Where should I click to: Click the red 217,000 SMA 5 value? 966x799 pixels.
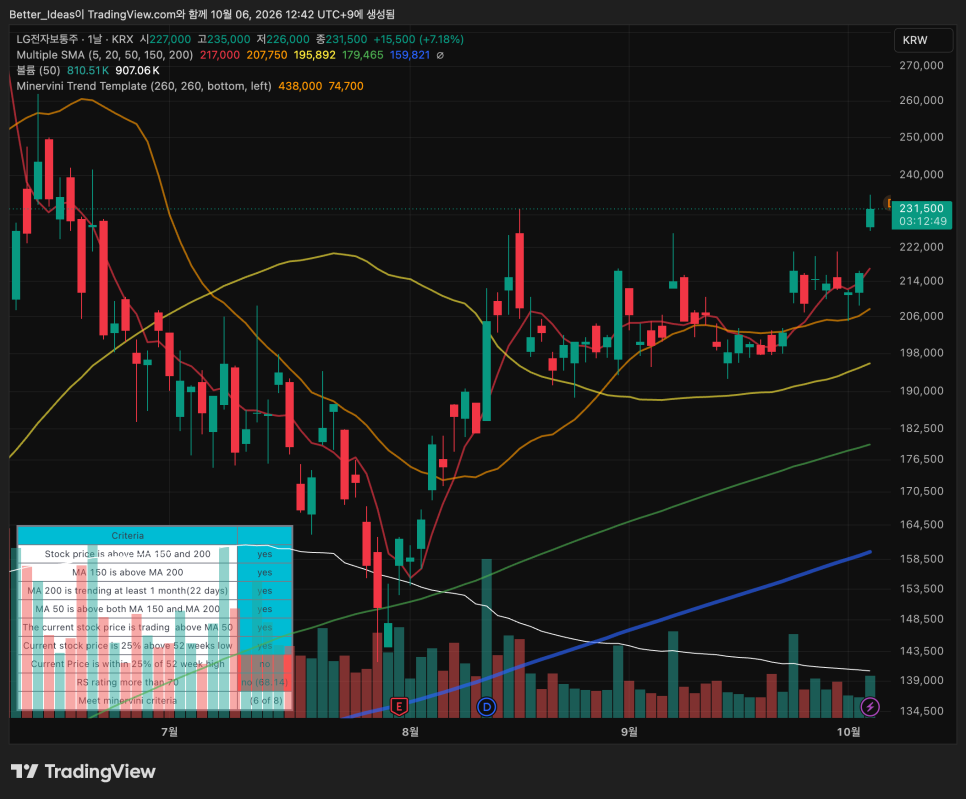(220, 55)
